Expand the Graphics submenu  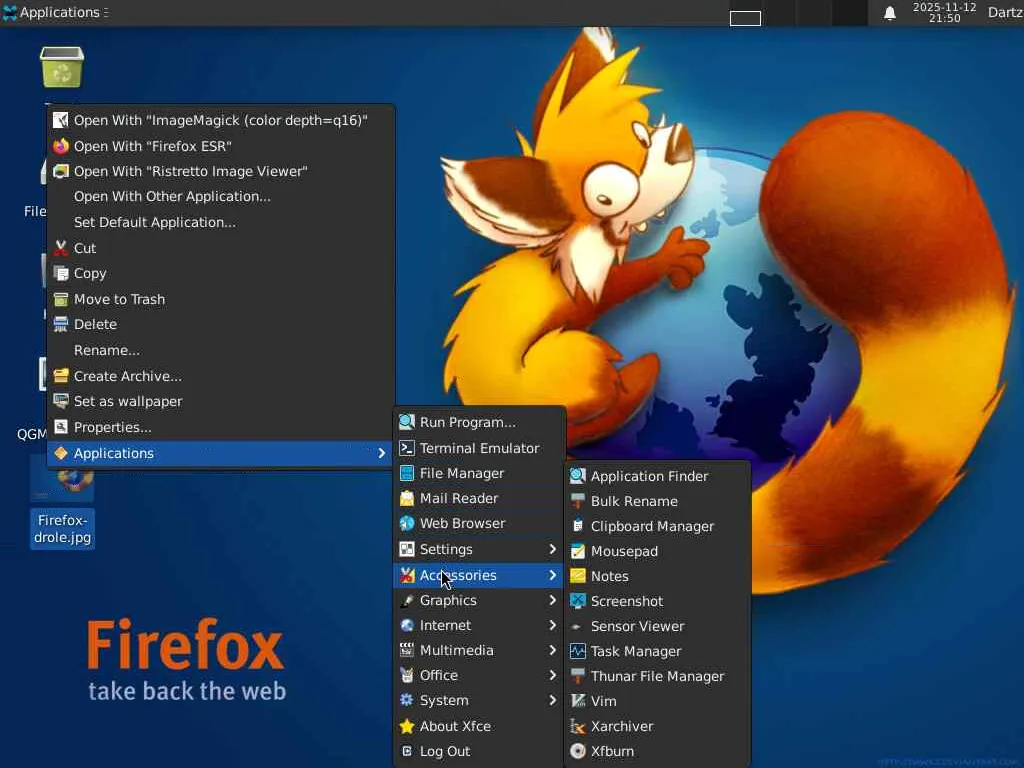[x=478, y=600]
